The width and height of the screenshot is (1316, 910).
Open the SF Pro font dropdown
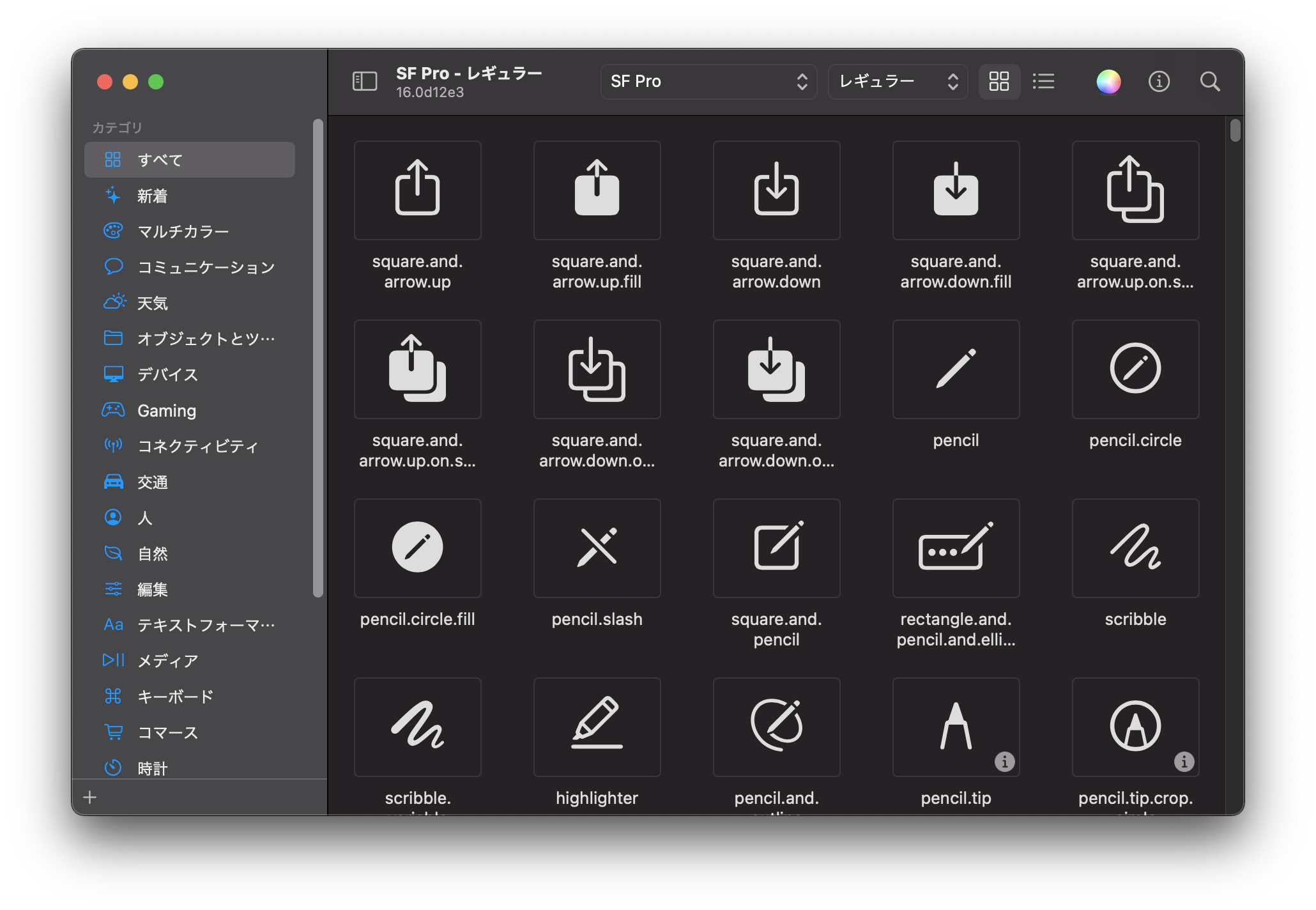coord(708,82)
